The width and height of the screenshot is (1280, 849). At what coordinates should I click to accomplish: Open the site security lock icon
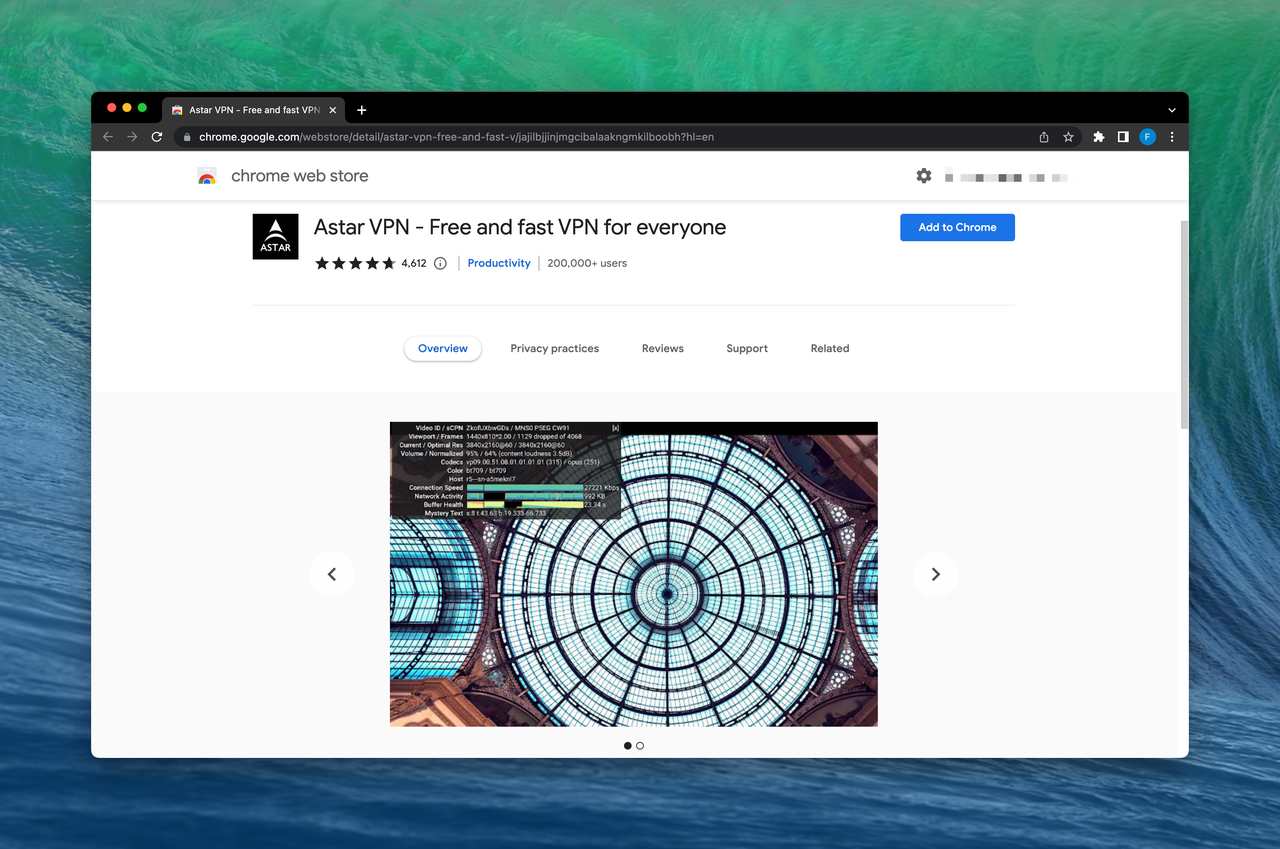coord(187,137)
